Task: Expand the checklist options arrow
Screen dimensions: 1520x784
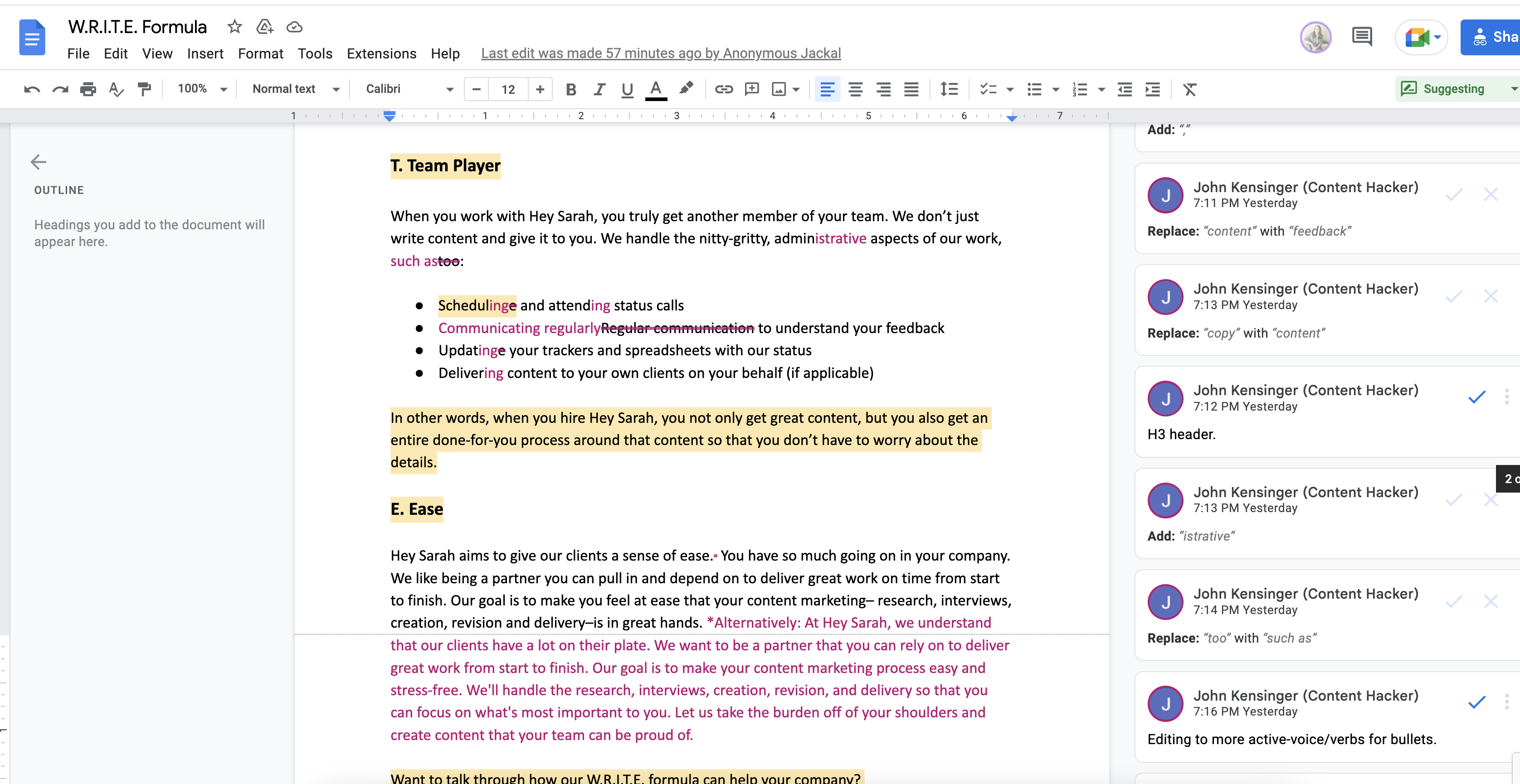Action: 1010,90
